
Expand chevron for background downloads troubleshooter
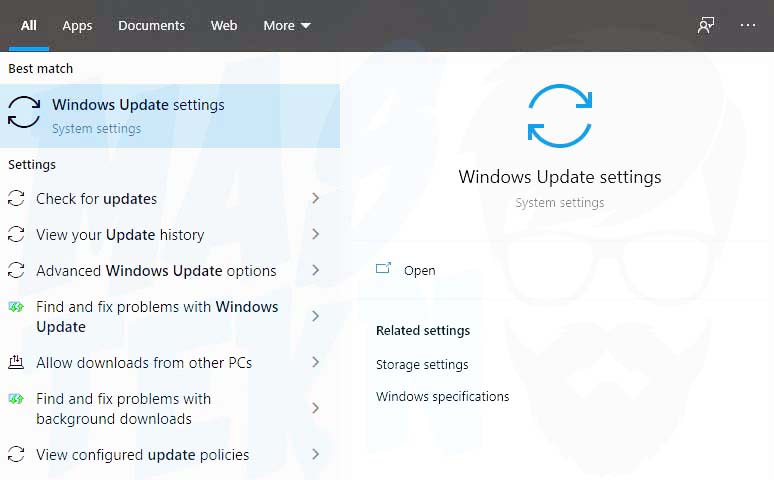(x=315, y=408)
